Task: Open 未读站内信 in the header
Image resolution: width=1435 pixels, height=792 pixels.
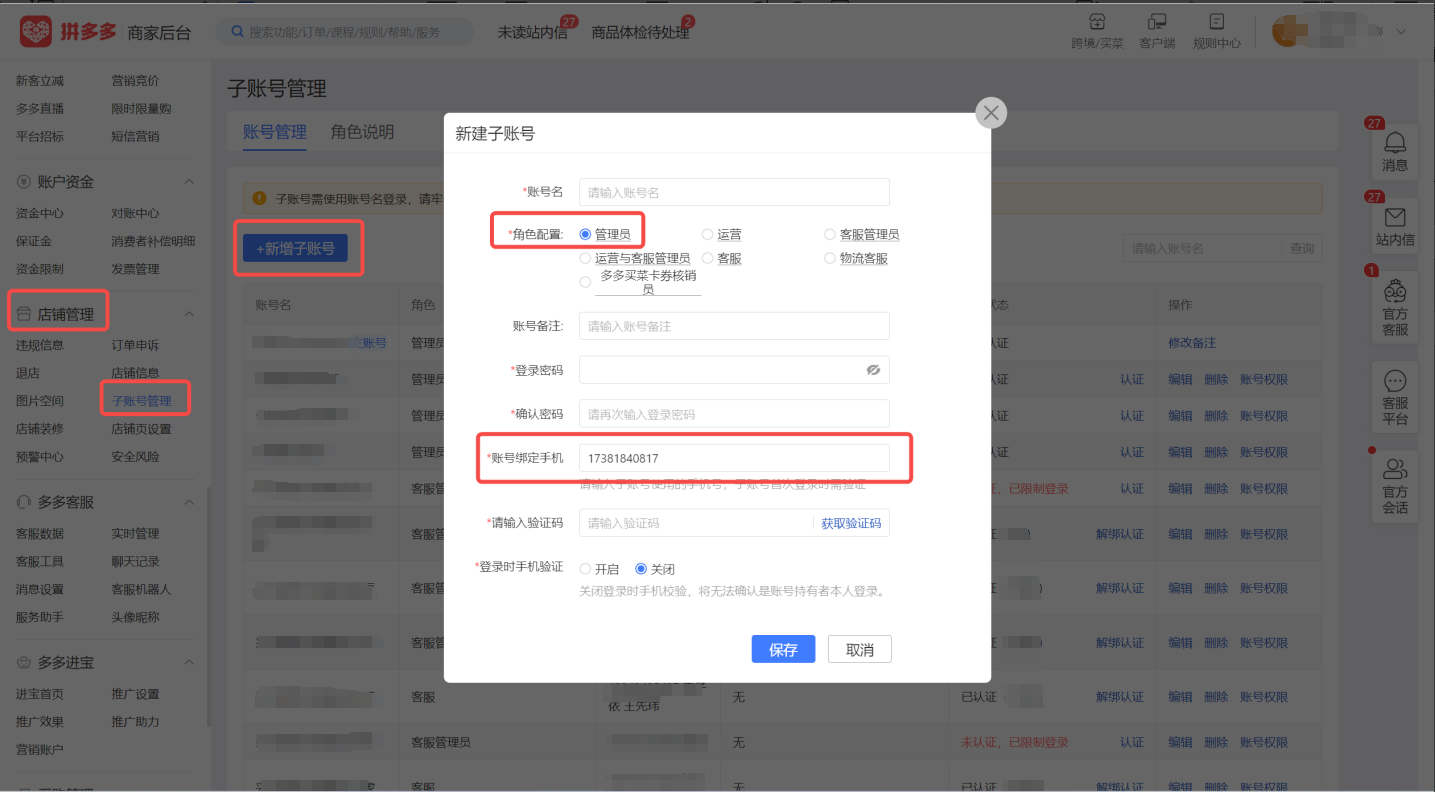Action: click(x=532, y=32)
